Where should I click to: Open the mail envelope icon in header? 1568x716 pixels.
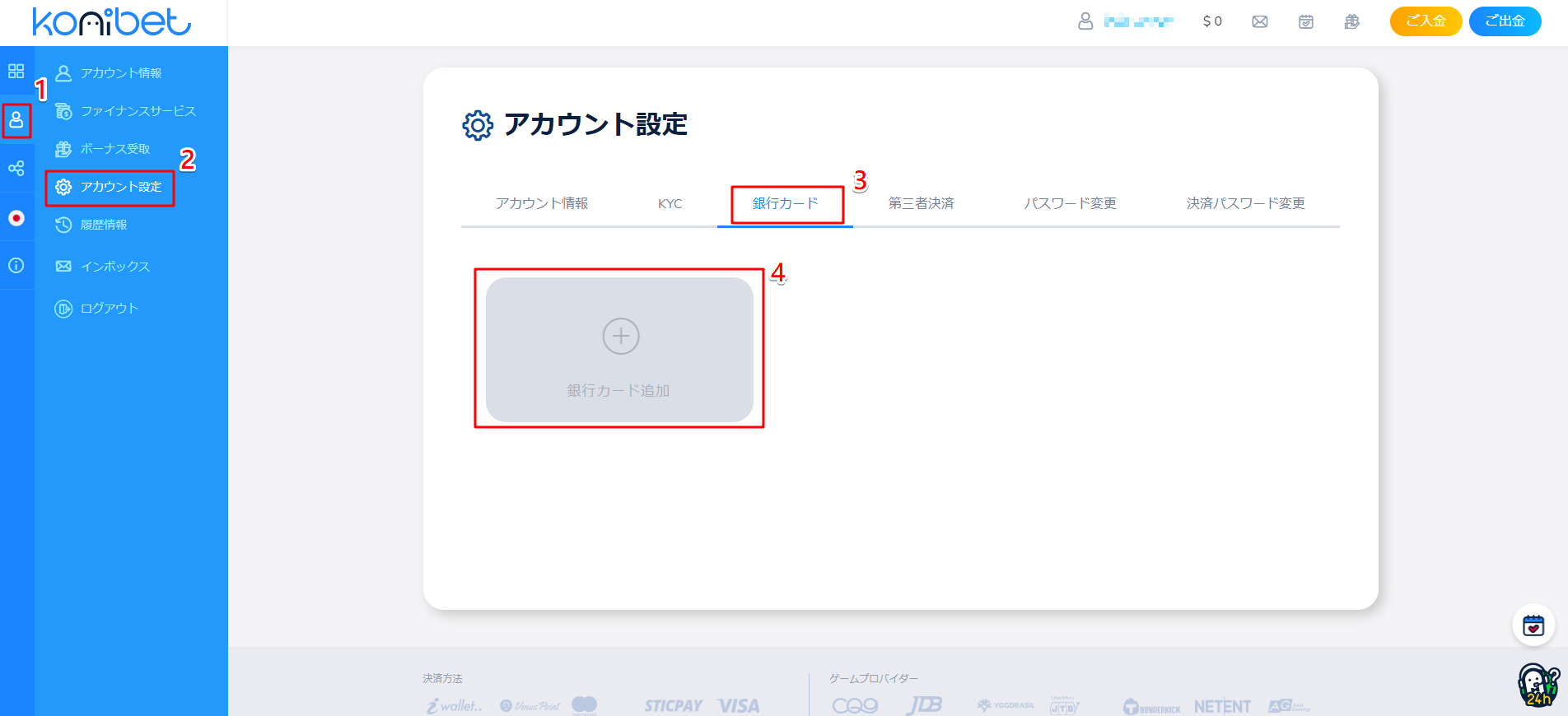point(1260,21)
